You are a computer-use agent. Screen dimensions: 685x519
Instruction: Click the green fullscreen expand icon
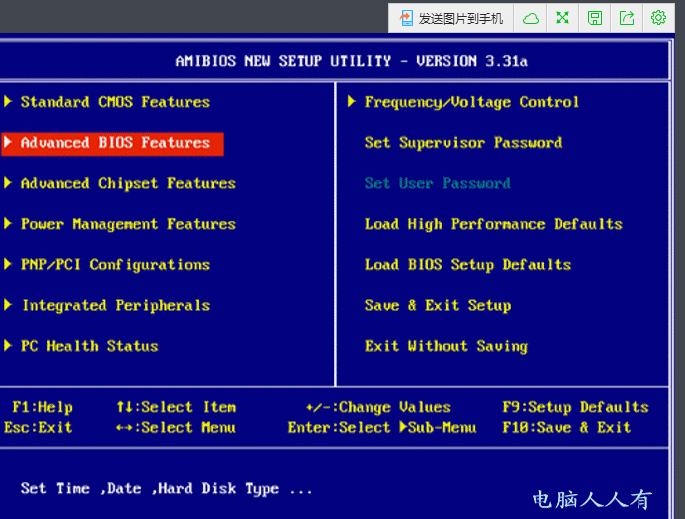coord(563,18)
